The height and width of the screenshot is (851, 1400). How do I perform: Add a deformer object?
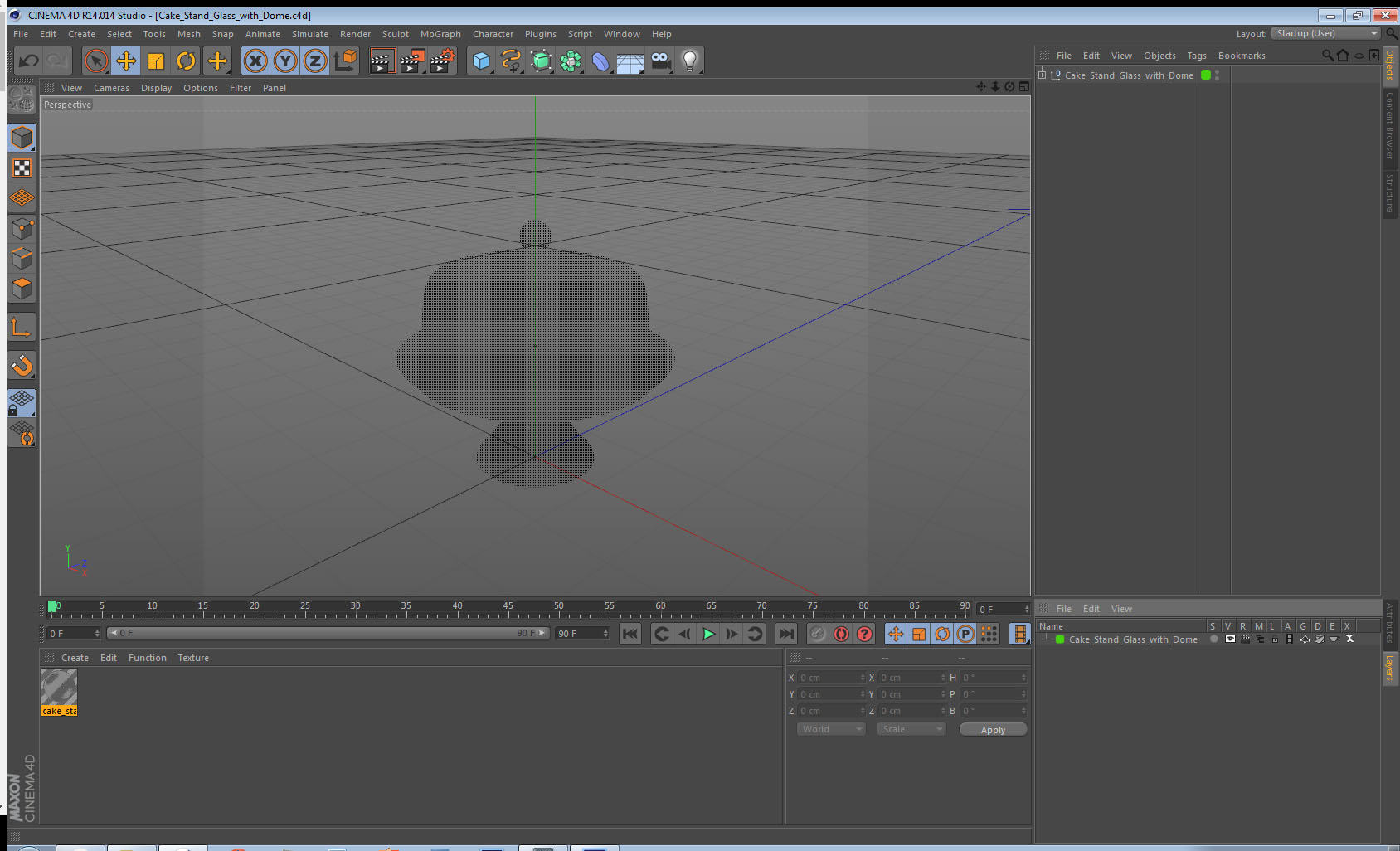(600, 61)
